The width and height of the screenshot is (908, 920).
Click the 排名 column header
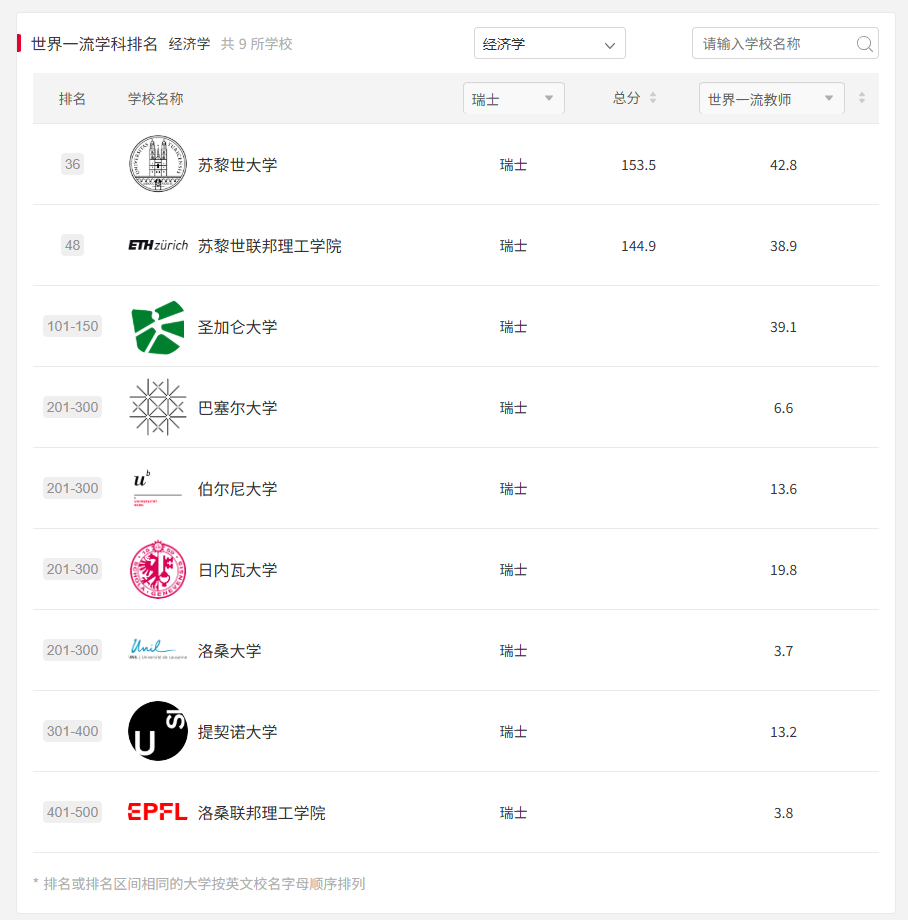pos(72,99)
